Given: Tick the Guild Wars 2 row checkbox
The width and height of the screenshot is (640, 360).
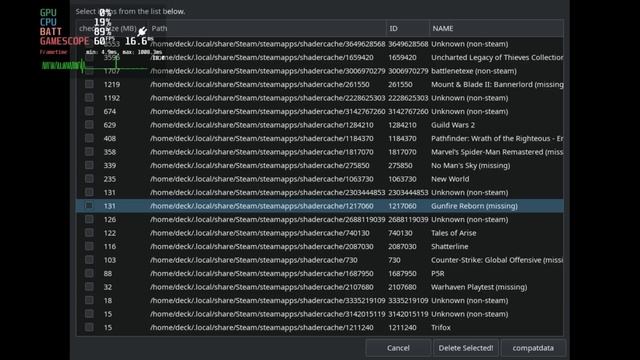Looking at the screenshot, I should pyautogui.click(x=89, y=125).
